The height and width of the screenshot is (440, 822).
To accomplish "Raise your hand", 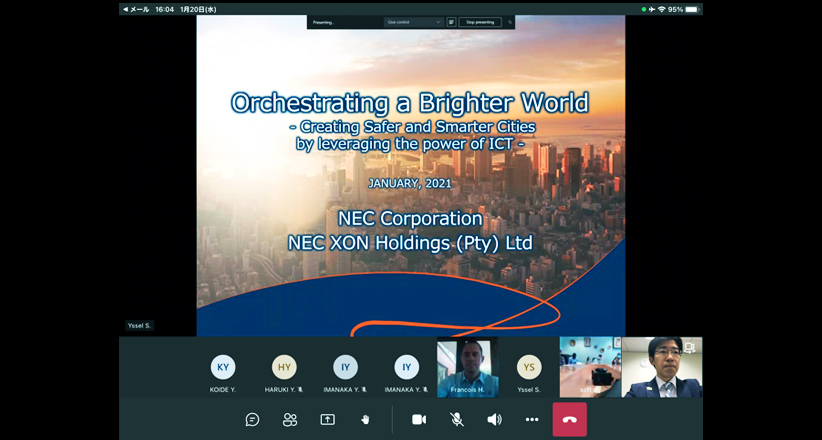I will coord(365,420).
